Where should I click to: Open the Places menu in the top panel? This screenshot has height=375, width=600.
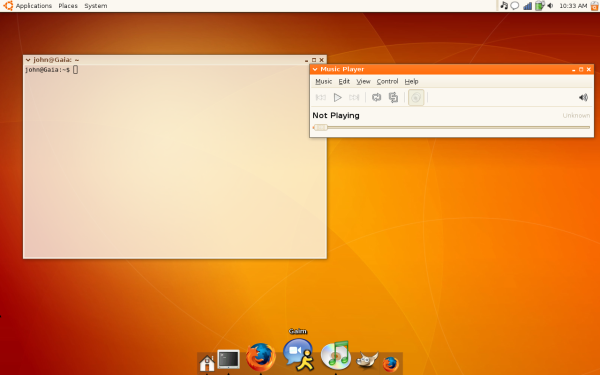pos(68,6)
